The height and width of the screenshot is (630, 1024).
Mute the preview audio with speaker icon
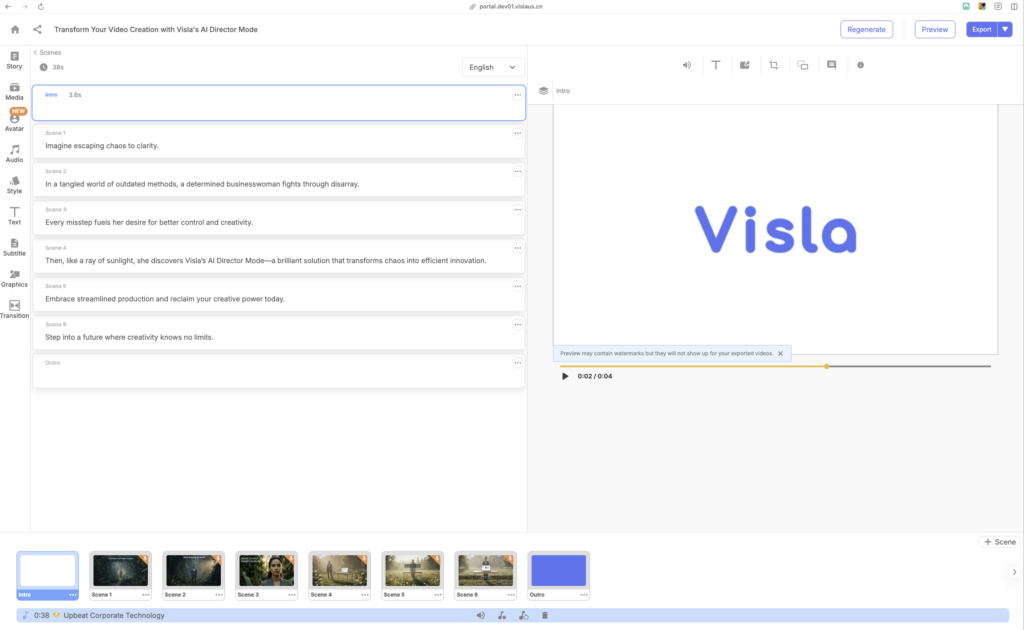(687, 65)
